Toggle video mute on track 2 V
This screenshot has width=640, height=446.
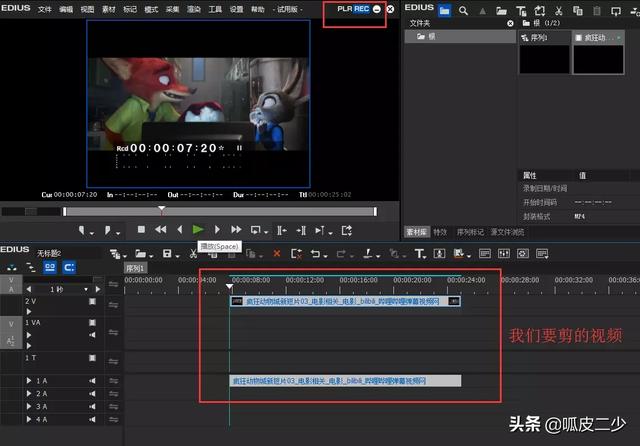pyautogui.click(x=93, y=301)
